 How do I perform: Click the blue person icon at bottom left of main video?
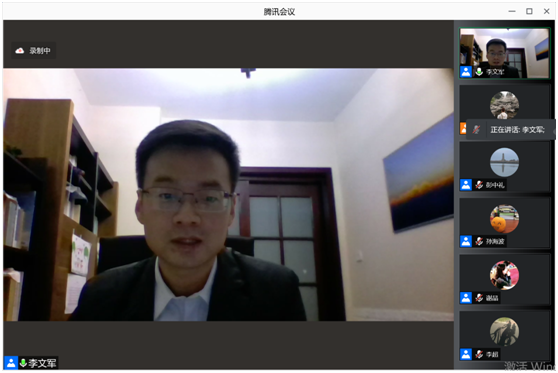point(11,363)
